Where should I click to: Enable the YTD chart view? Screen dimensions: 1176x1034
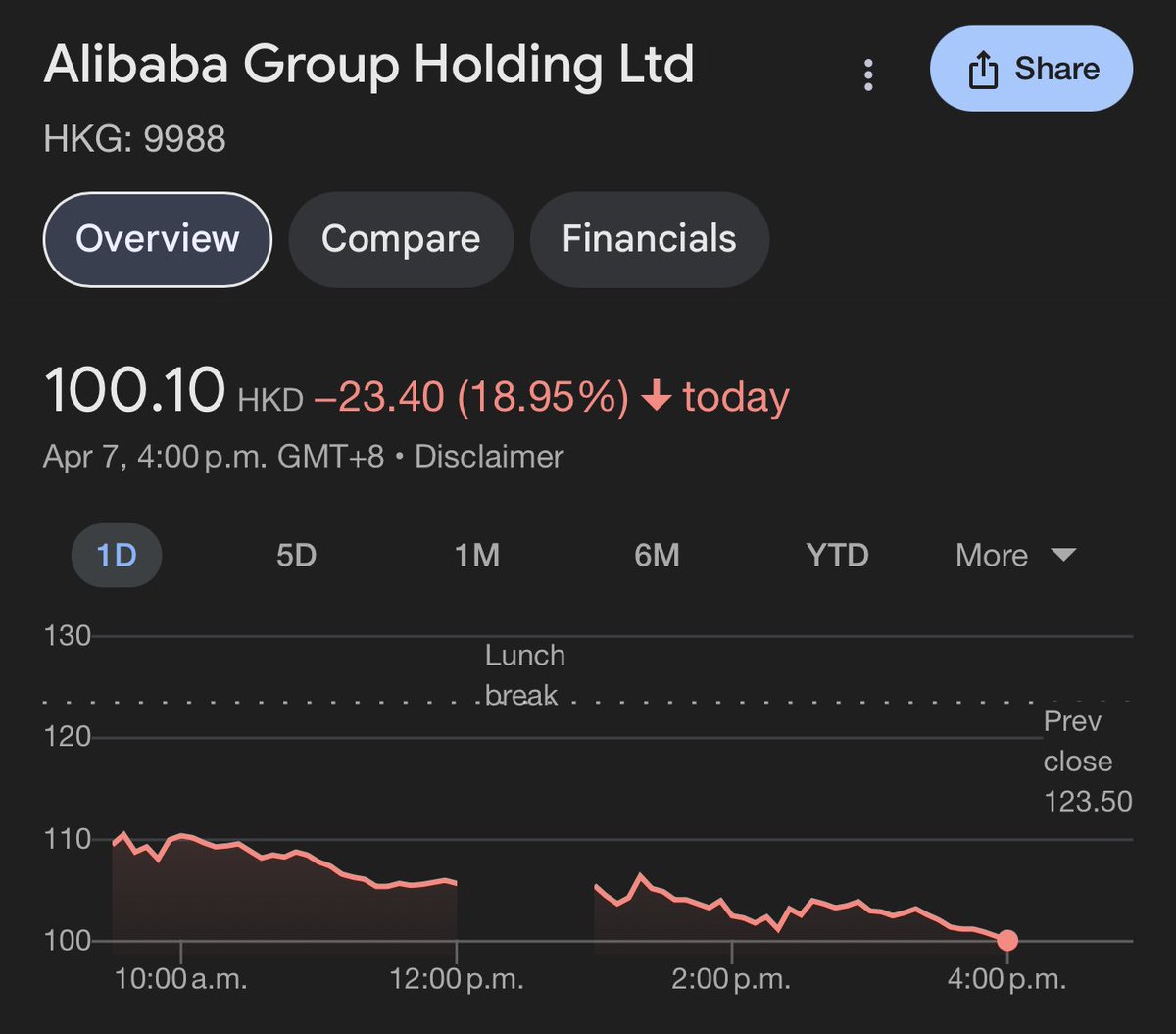pyautogui.click(x=837, y=556)
